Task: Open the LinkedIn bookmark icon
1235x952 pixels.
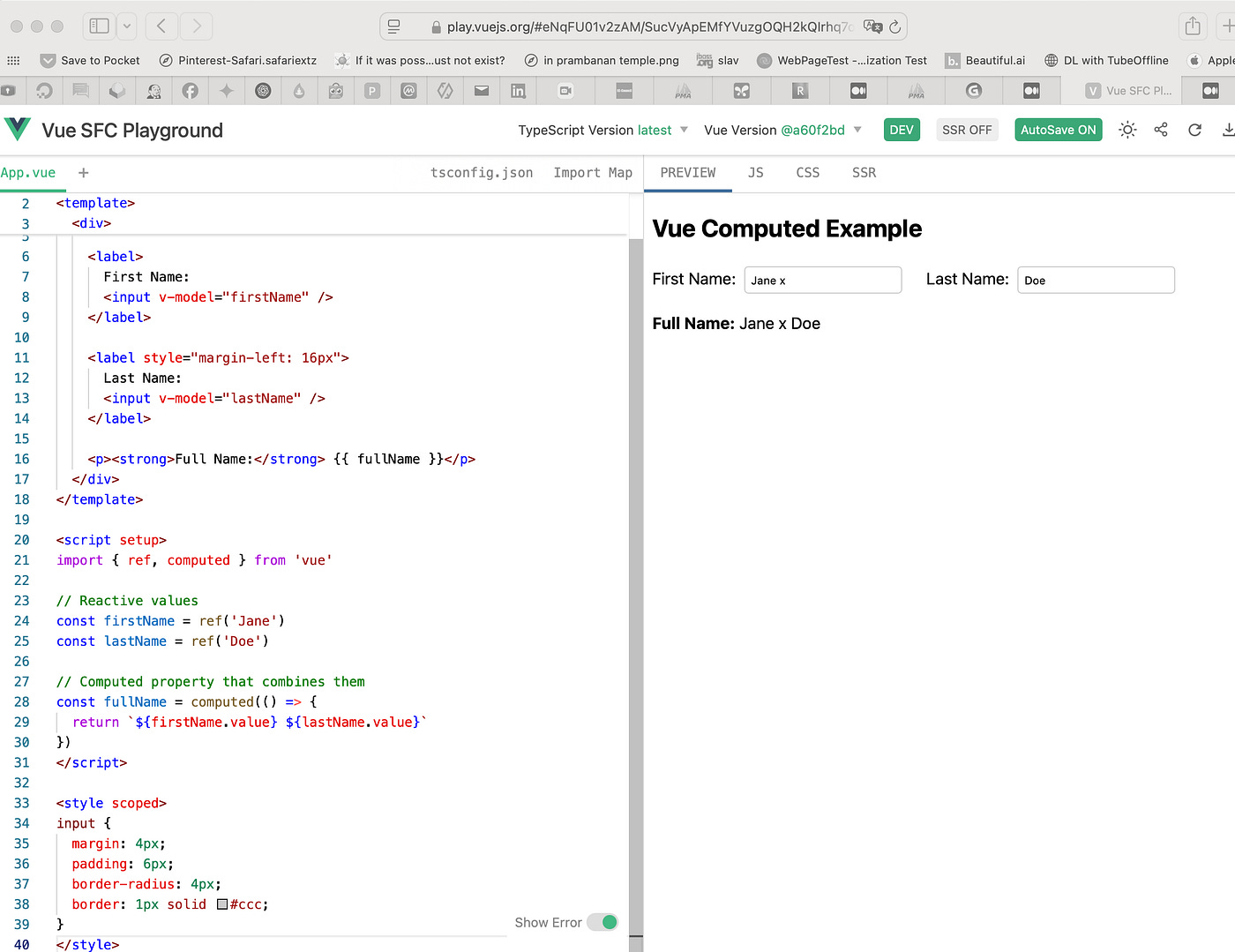Action: point(518,90)
